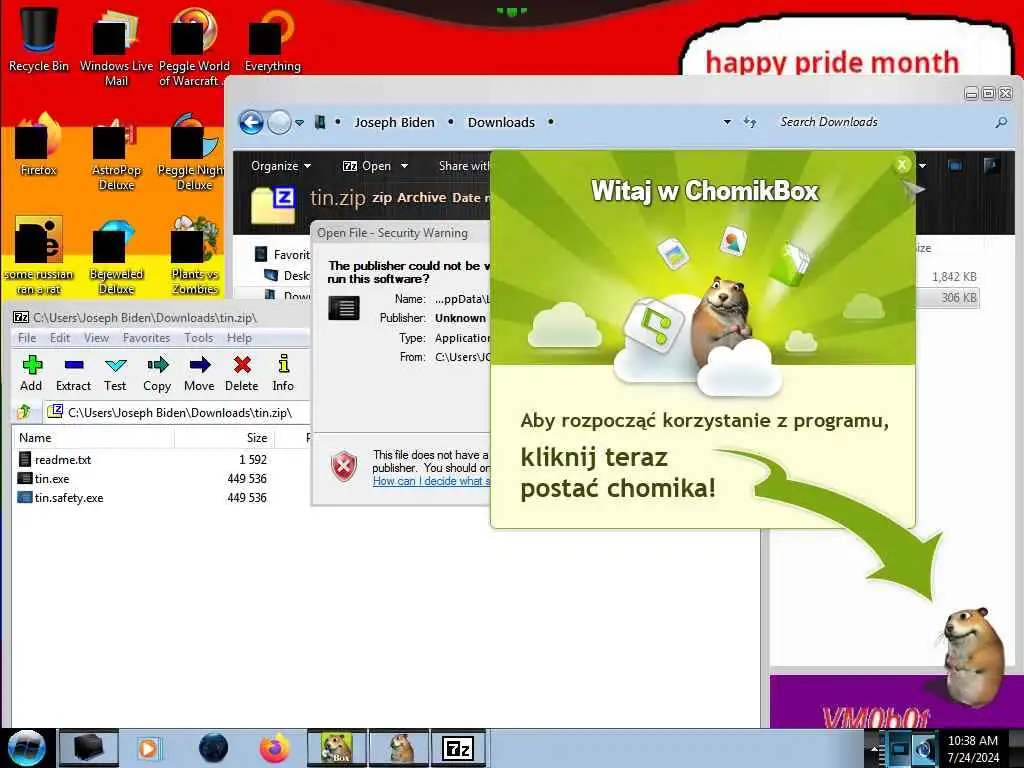
Task: Open the volume icon in system tray
Action: tap(925, 748)
